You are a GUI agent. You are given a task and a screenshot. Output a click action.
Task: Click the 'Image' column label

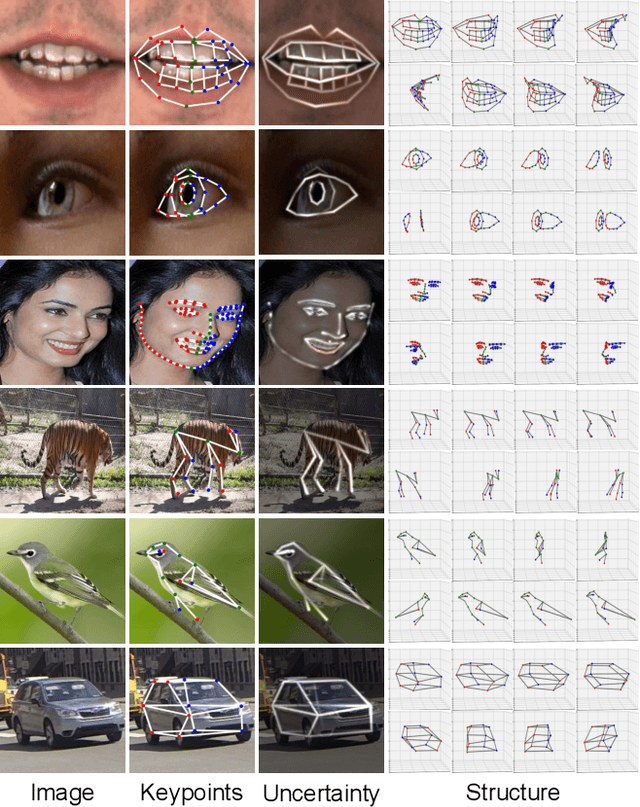coord(62,793)
